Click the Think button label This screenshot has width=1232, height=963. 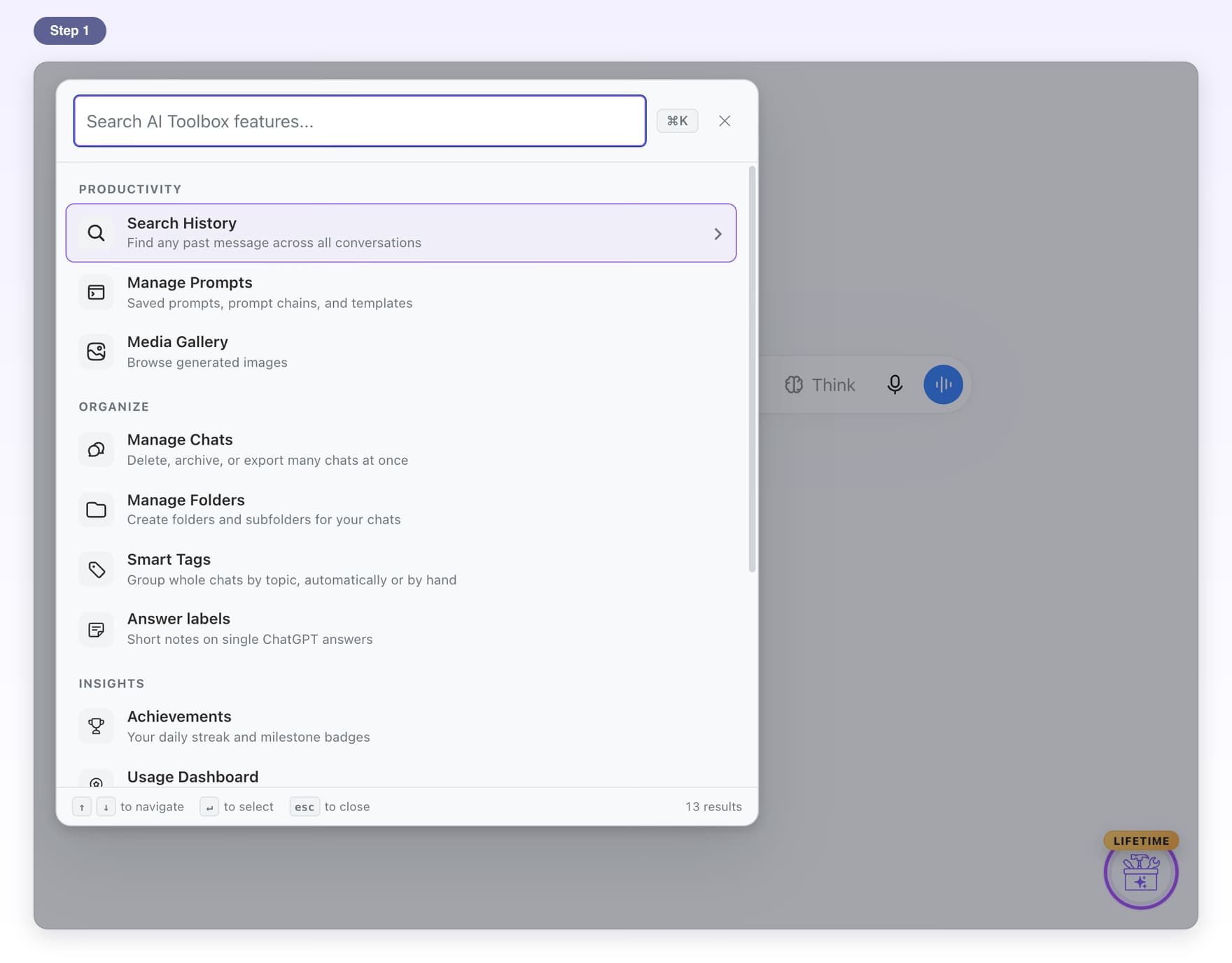[x=833, y=385]
